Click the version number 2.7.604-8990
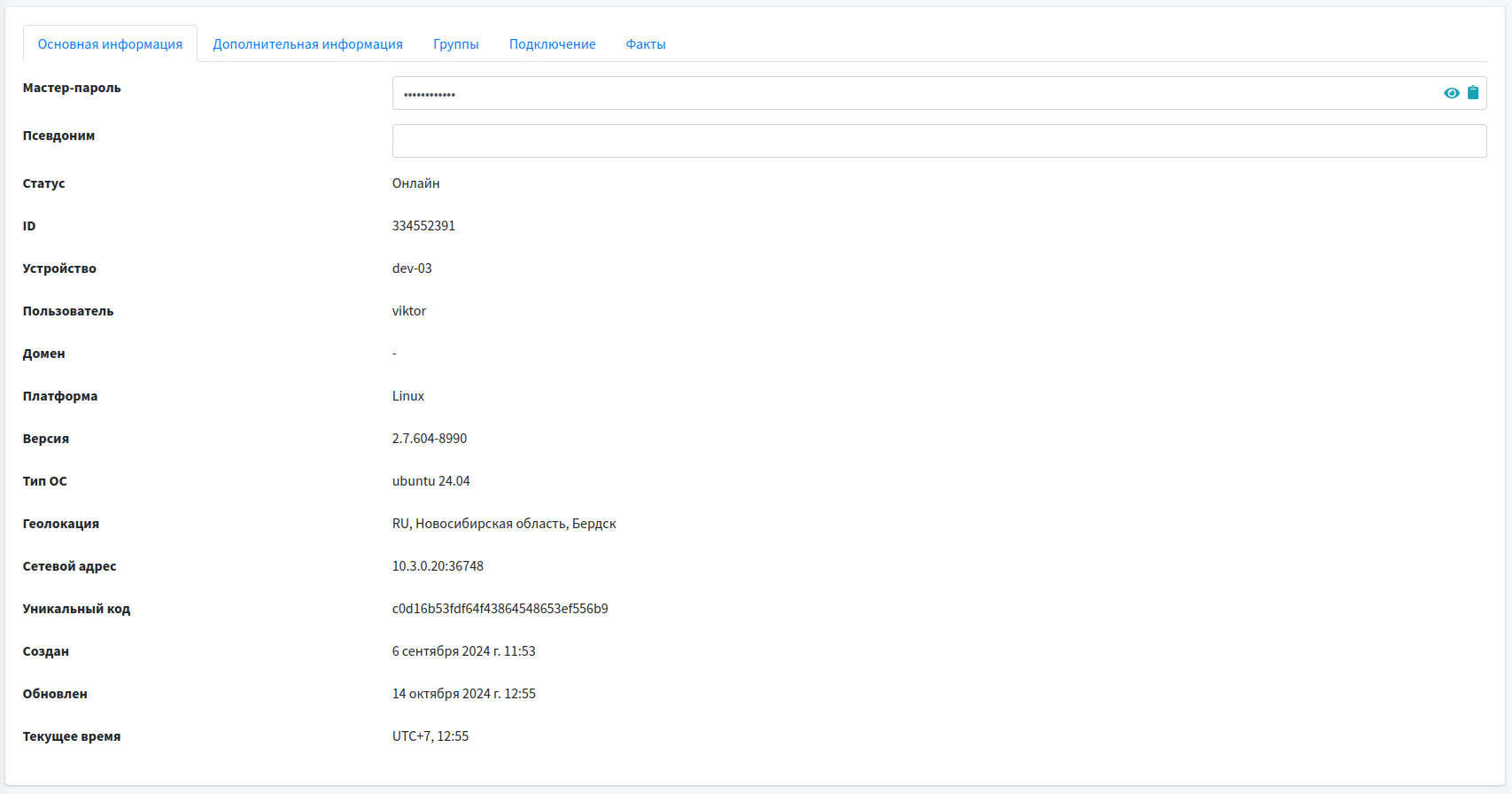 point(430,439)
